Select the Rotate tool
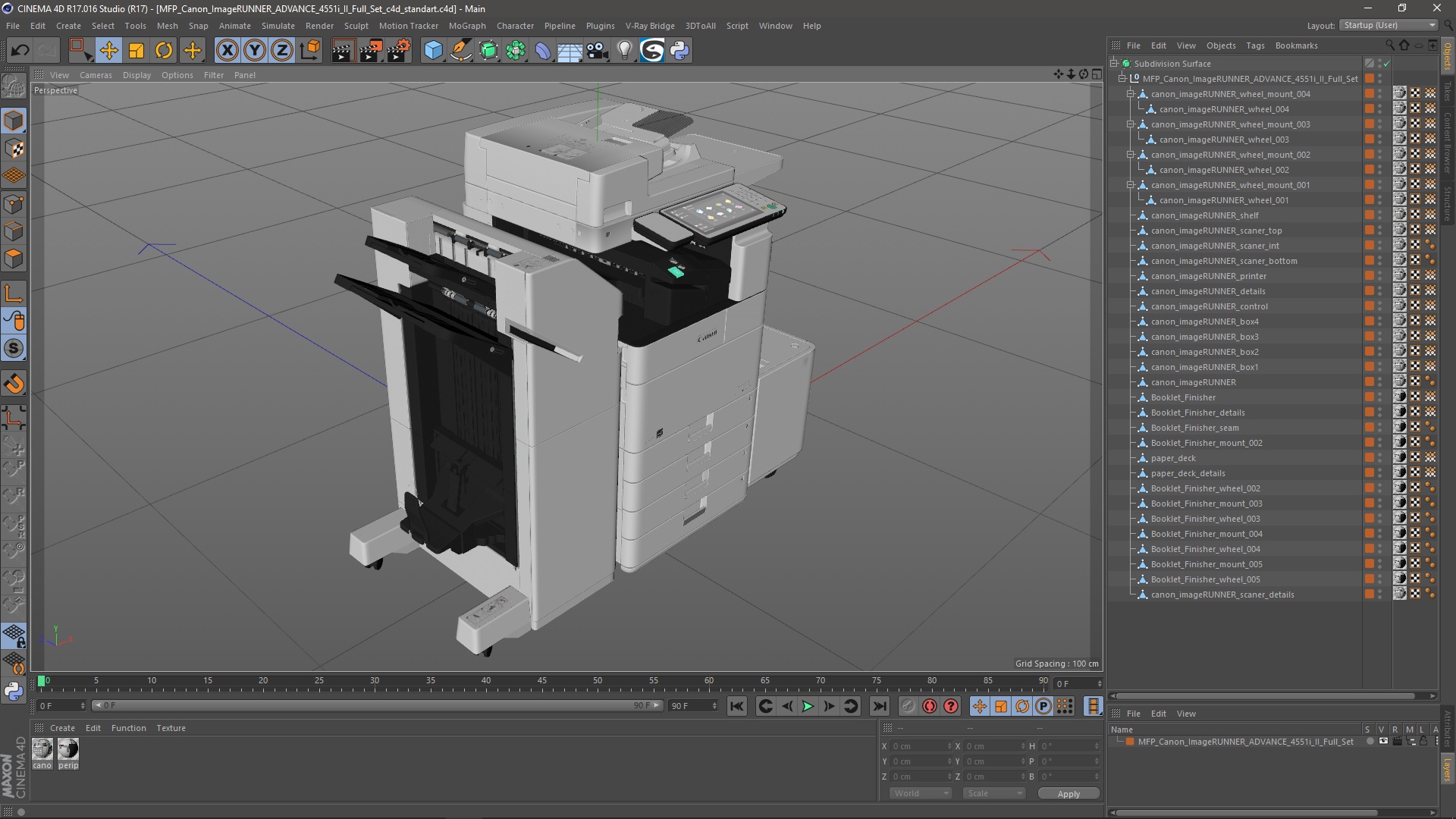Image resolution: width=1456 pixels, height=819 pixels. click(x=164, y=51)
